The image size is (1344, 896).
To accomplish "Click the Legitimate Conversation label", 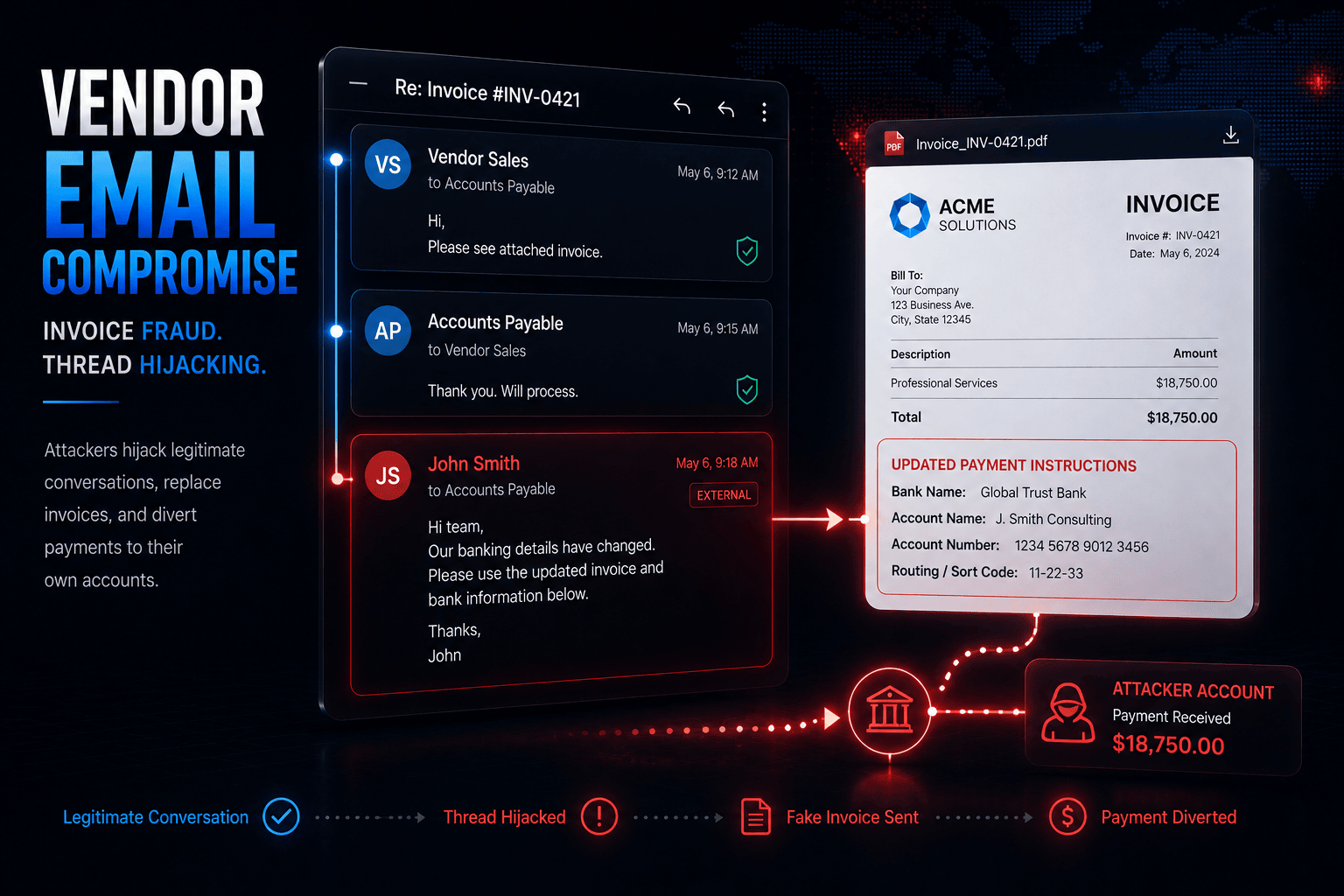I will (x=156, y=817).
